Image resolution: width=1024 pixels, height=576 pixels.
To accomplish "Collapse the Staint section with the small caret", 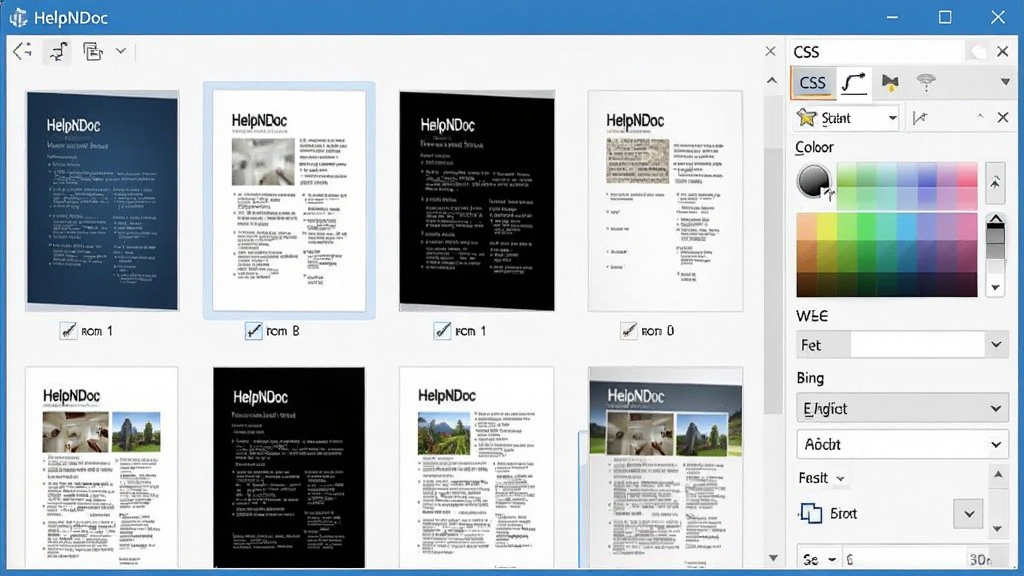I will (x=980, y=117).
